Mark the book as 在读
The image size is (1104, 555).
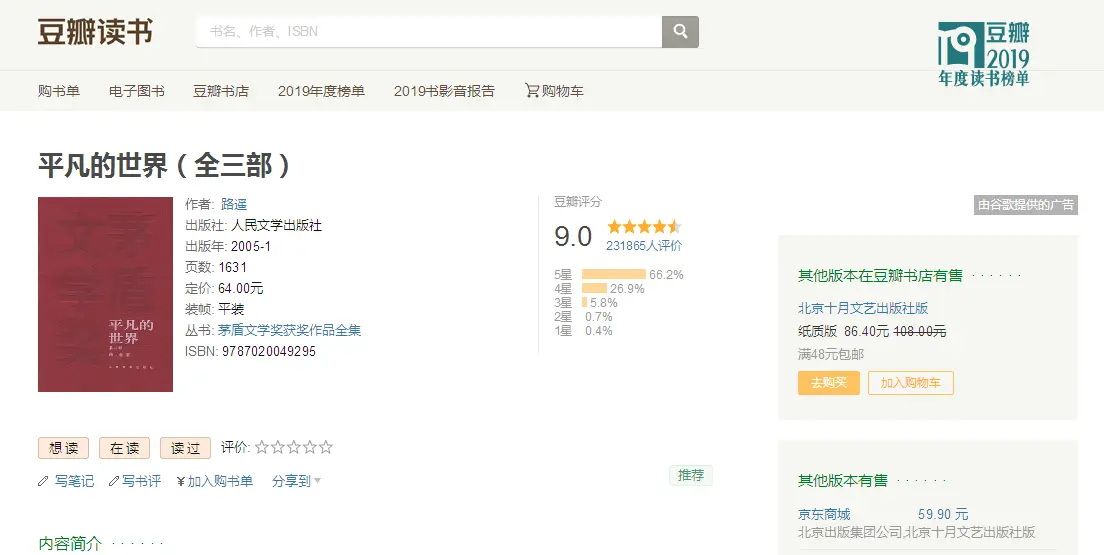coord(125,448)
